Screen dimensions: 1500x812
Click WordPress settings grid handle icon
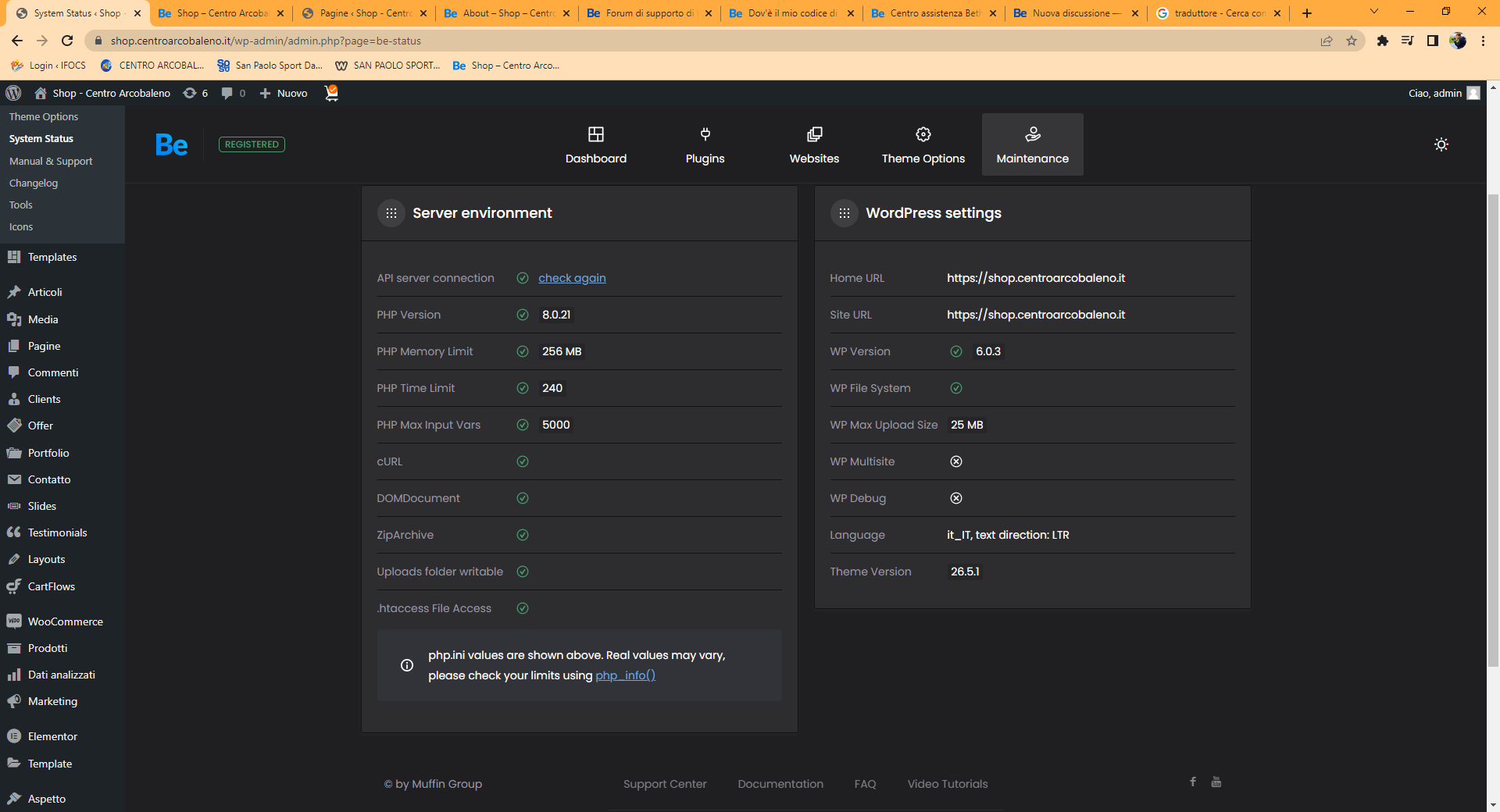pos(845,213)
